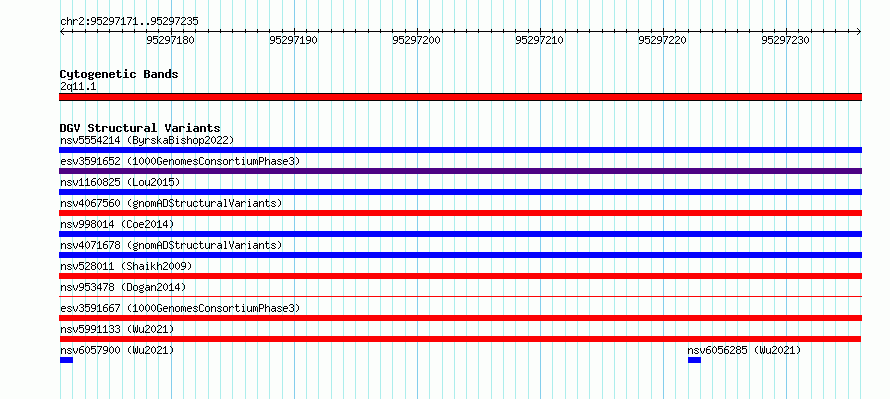Open the nsv998014 (Coe2014) label
The image size is (890, 399).
coord(117,224)
